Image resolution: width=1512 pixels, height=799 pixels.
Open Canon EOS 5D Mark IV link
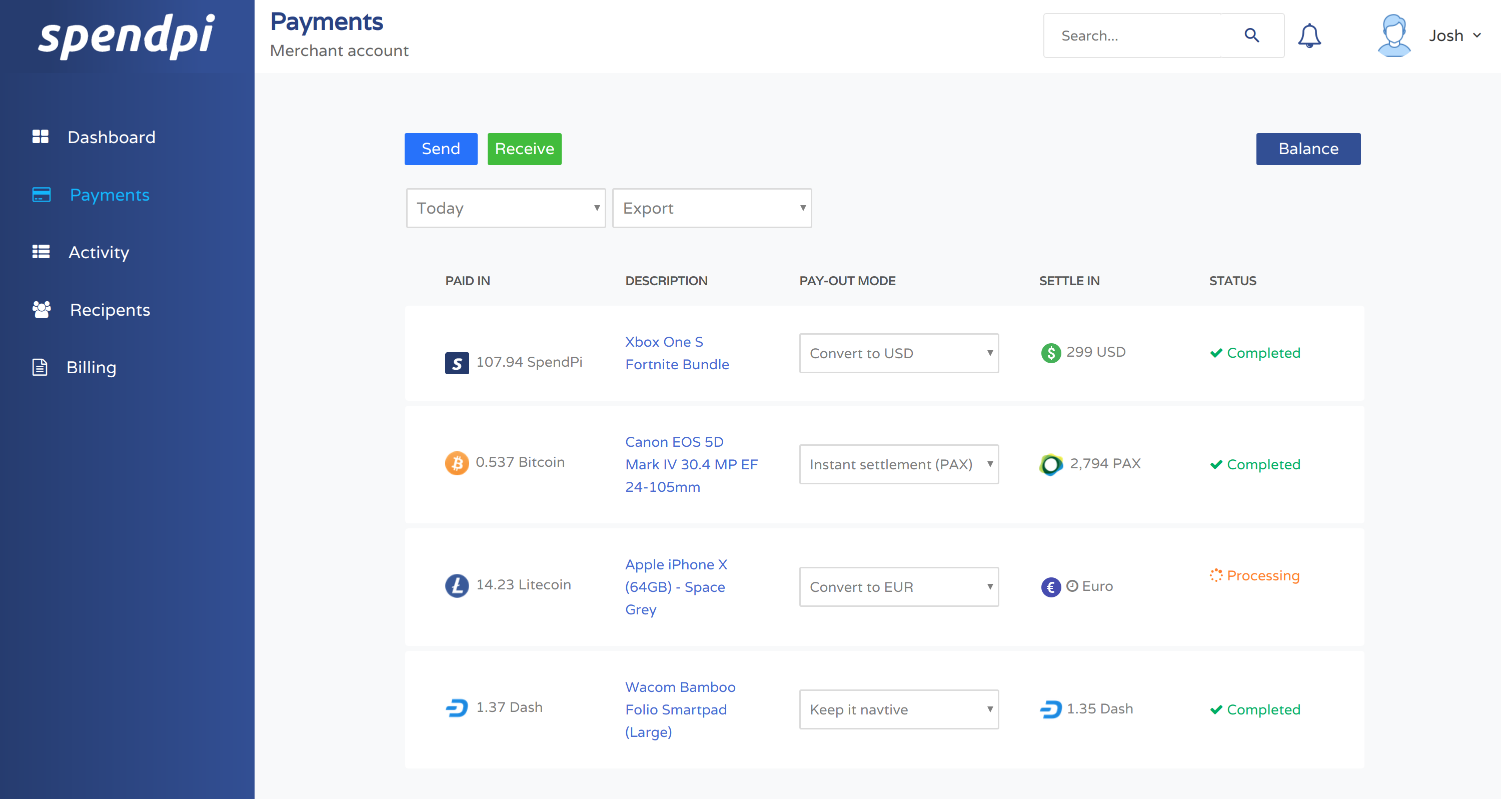point(691,464)
